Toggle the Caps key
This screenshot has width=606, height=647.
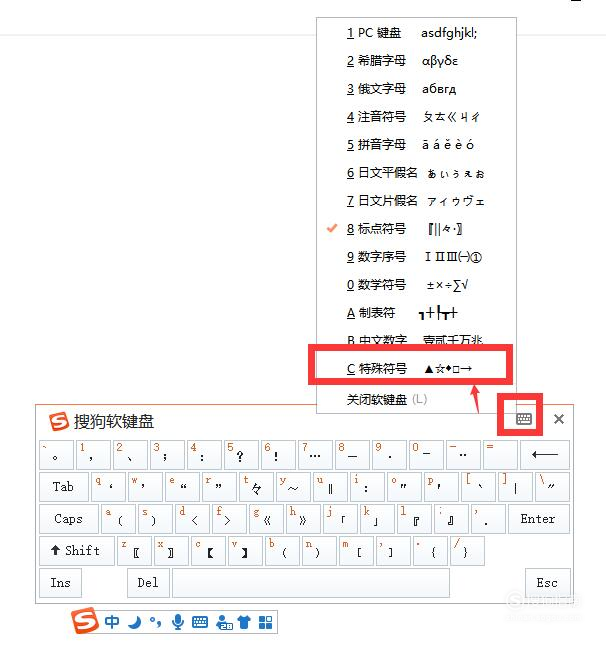click(68, 519)
